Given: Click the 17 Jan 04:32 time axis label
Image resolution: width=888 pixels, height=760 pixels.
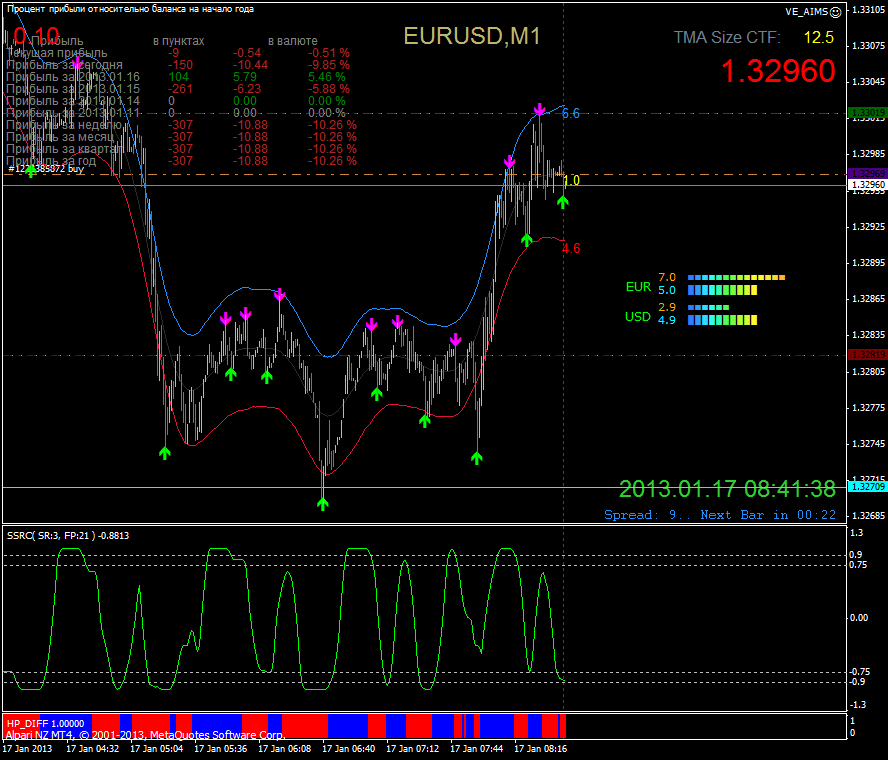Looking at the screenshot, I should (x=92, y=749).
